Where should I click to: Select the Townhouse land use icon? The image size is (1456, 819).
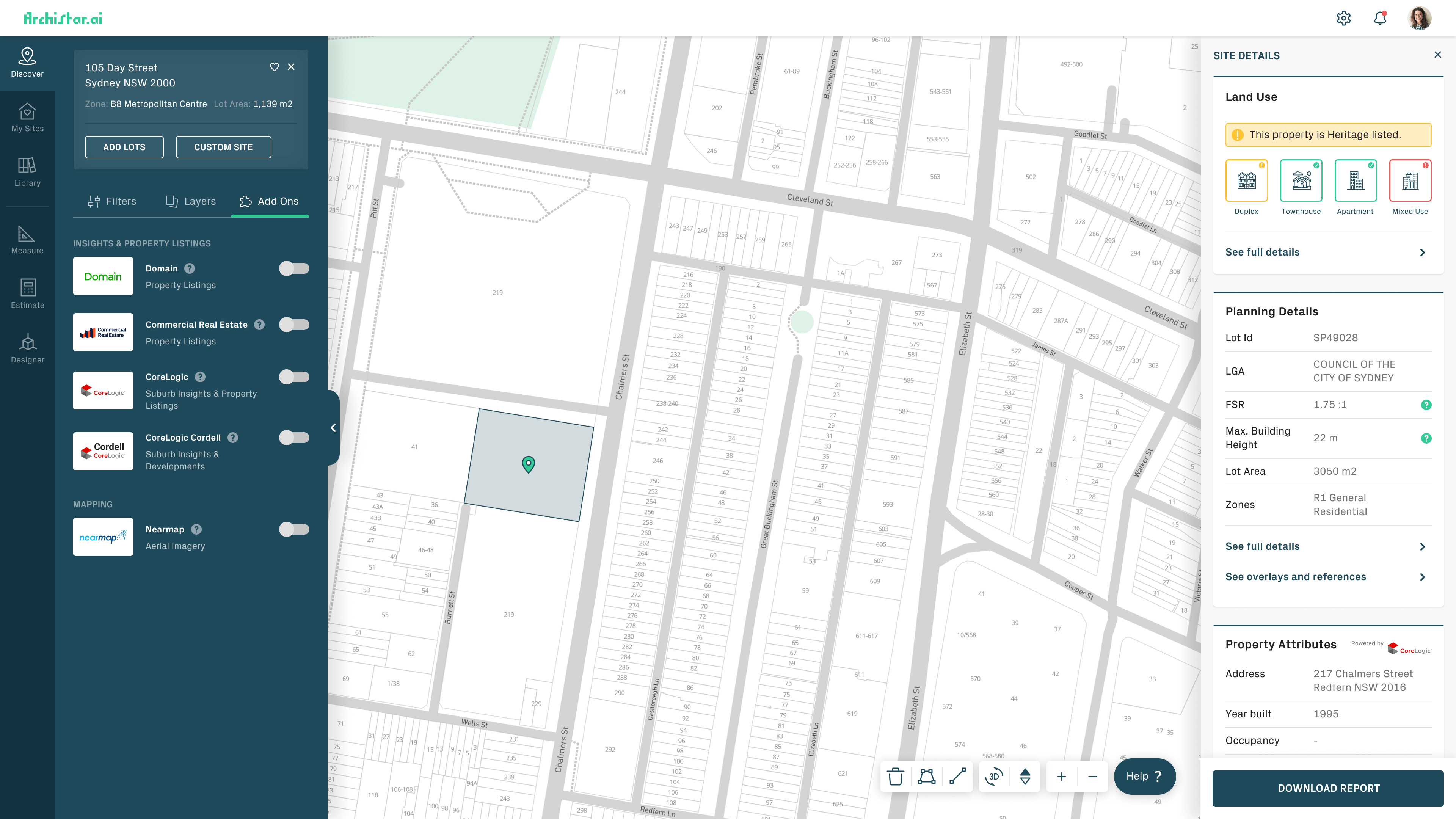[x=1301, y=180]
